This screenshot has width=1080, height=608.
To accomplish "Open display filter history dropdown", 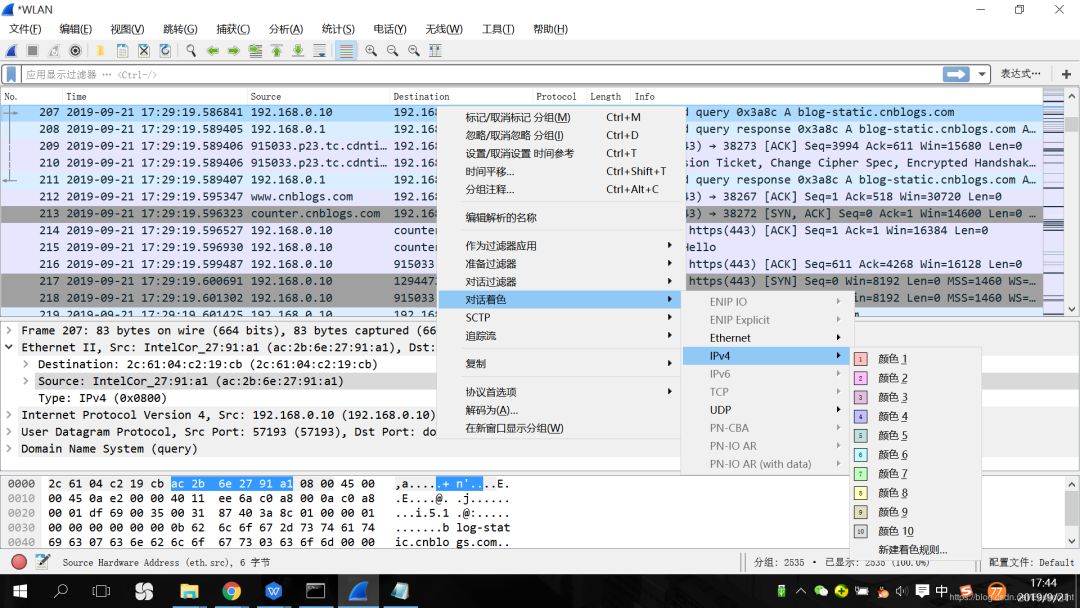I will 982,74.
